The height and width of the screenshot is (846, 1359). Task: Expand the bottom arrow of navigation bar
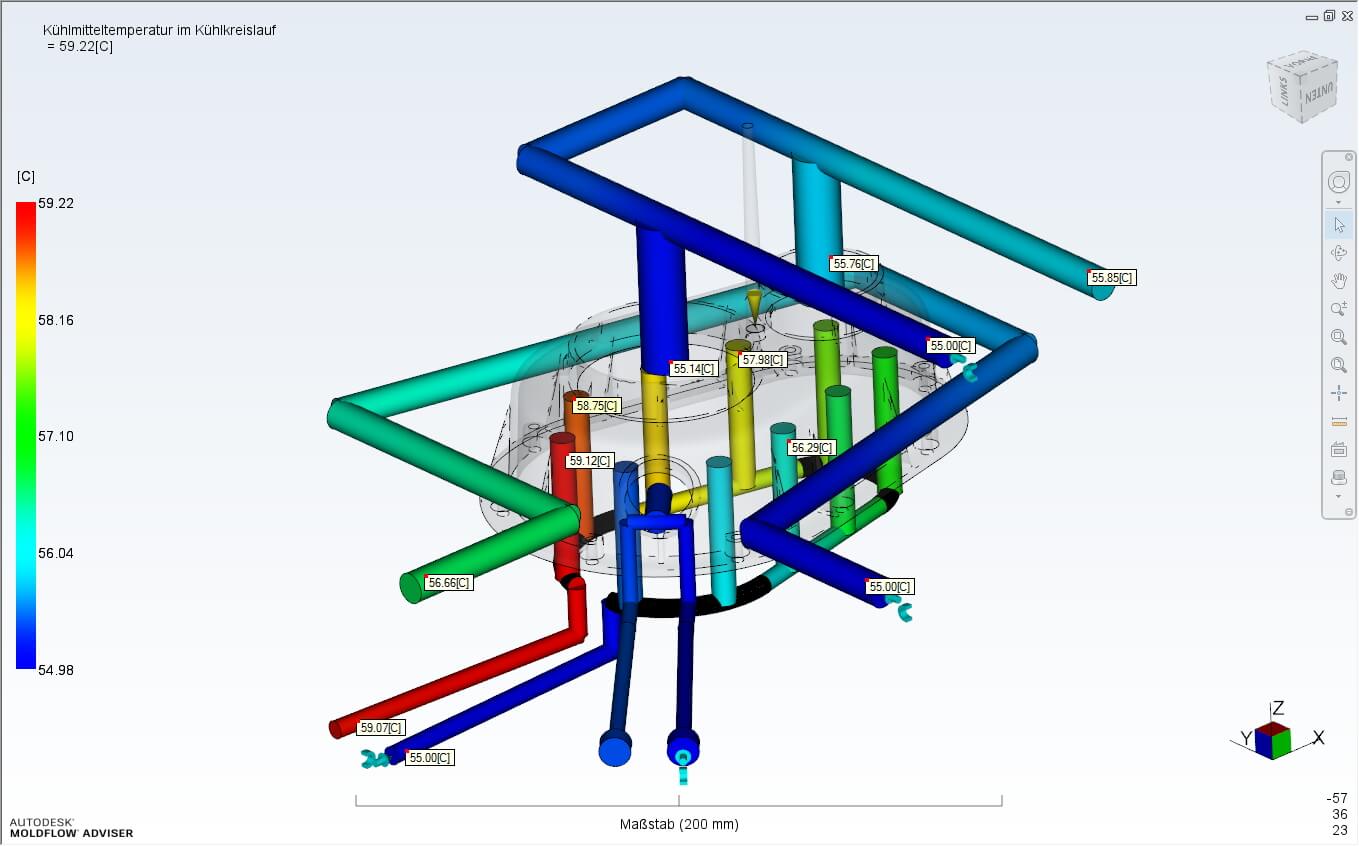1338,497
